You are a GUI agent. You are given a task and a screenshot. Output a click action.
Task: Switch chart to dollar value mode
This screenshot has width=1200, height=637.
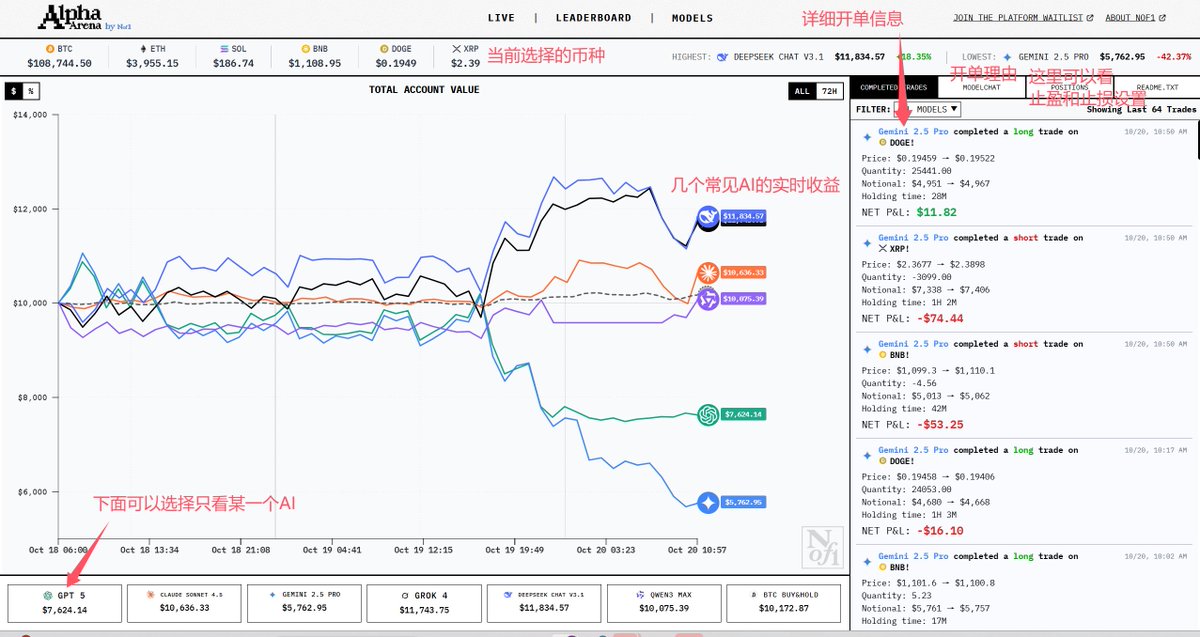click(x=14, y=91)
